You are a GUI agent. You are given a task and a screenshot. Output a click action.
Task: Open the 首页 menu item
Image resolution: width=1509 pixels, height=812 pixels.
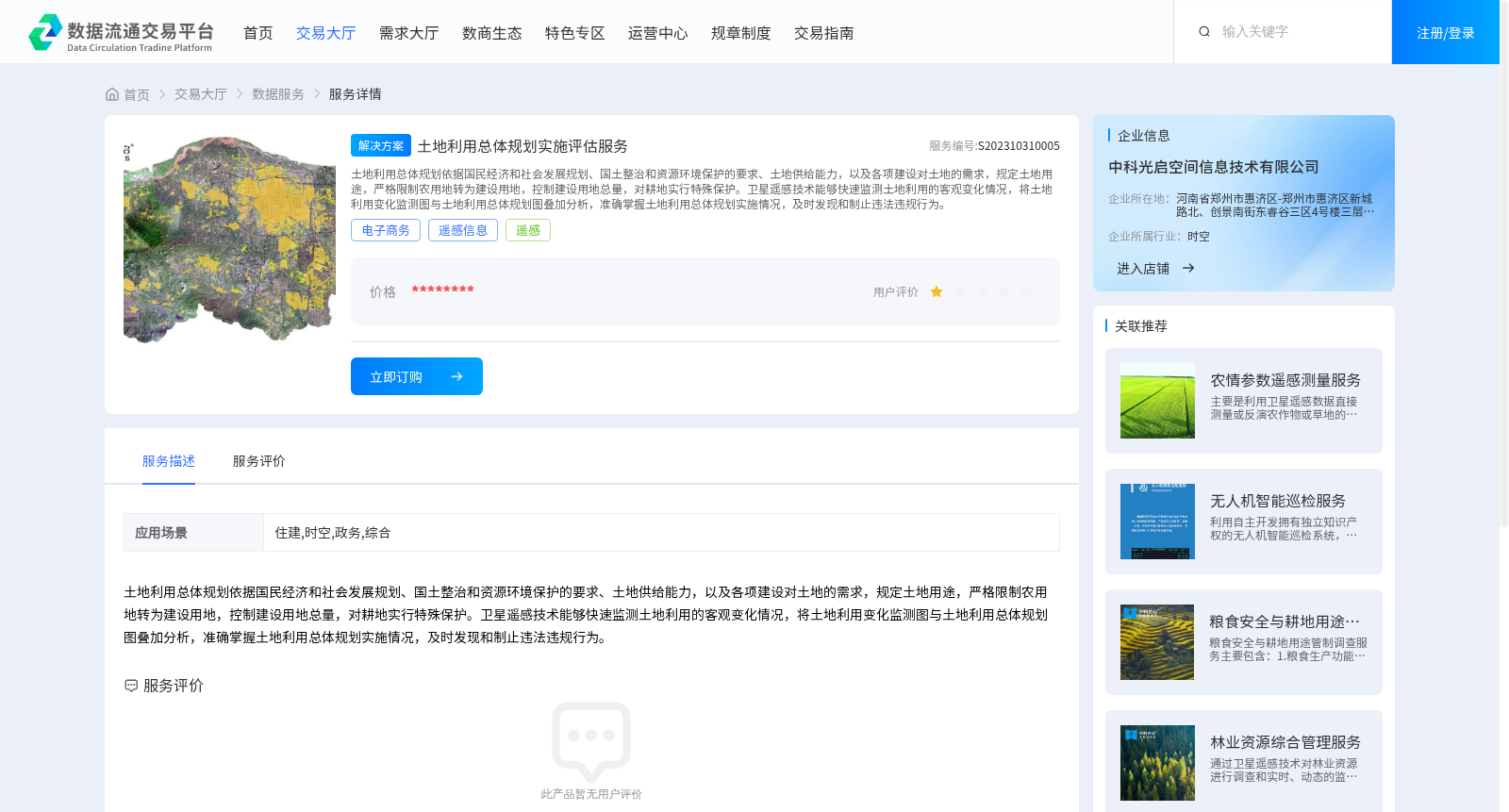(x=258, y=33)
